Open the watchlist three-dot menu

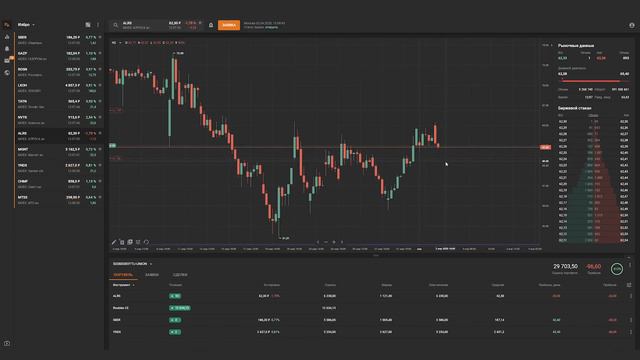[98, 25]
